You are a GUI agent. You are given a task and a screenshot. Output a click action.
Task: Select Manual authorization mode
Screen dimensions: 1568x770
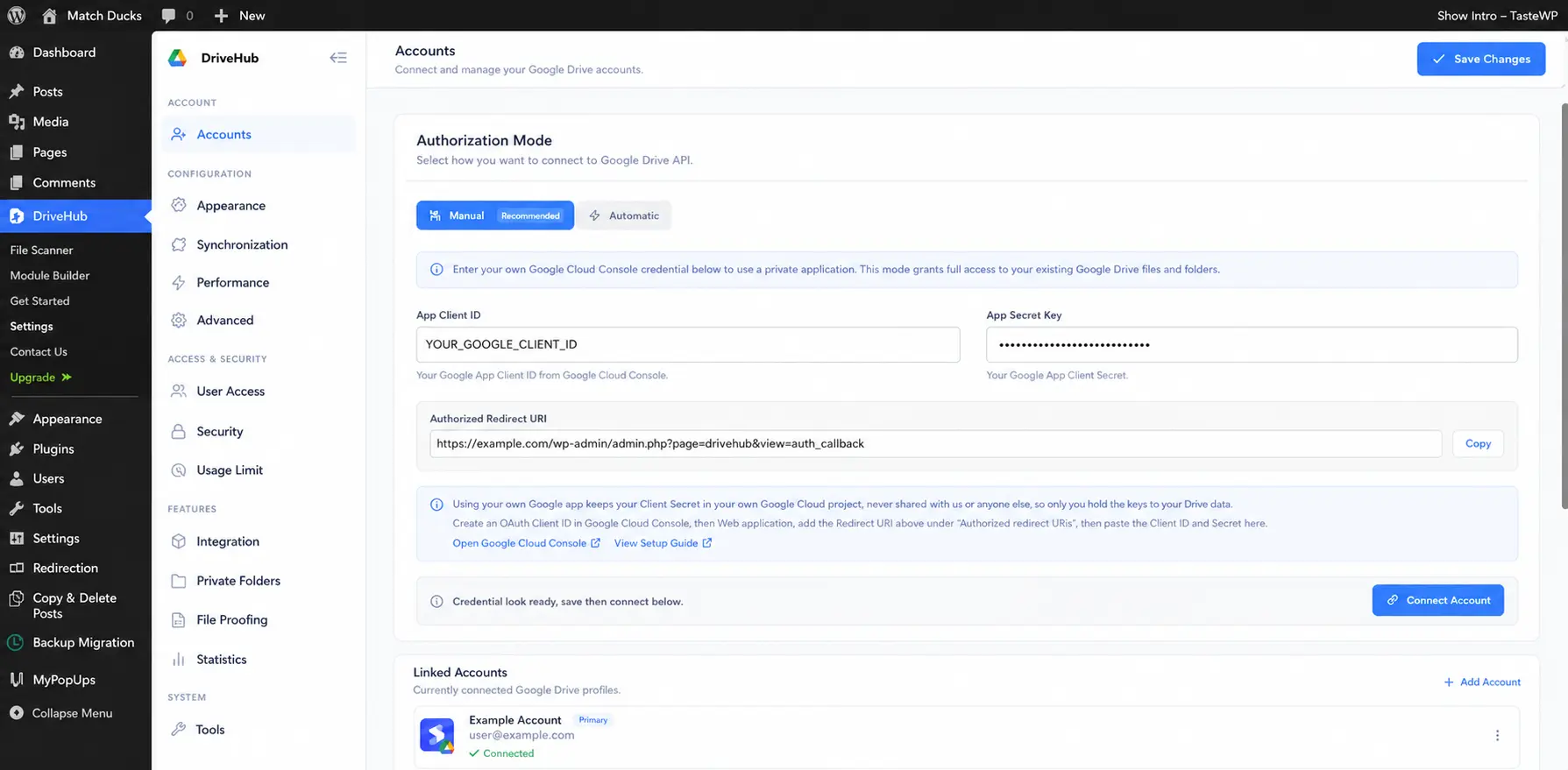(495, 215)
